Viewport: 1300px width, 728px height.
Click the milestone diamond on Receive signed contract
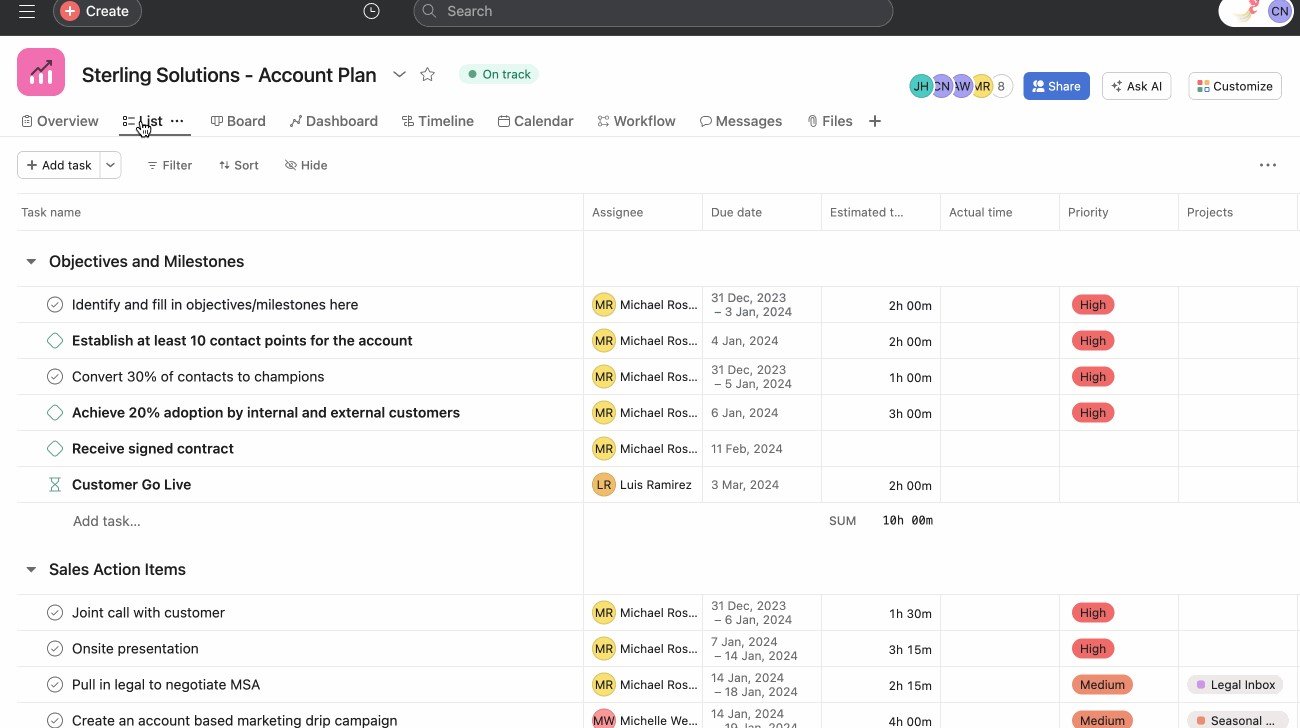point(55,448)
